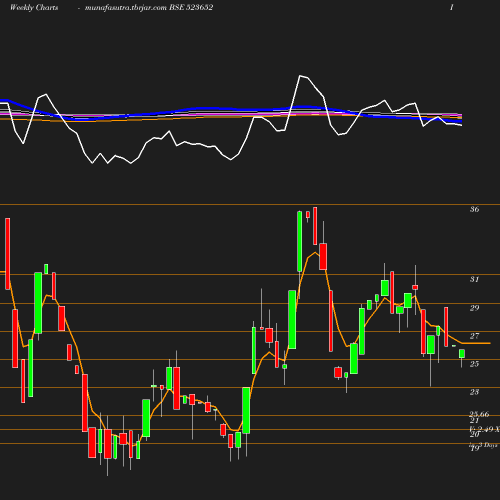Click the 'V: 2.49 X' volume label
Image resolution: width=500 pixels, height=500 pixels.
tap(485, 429)
